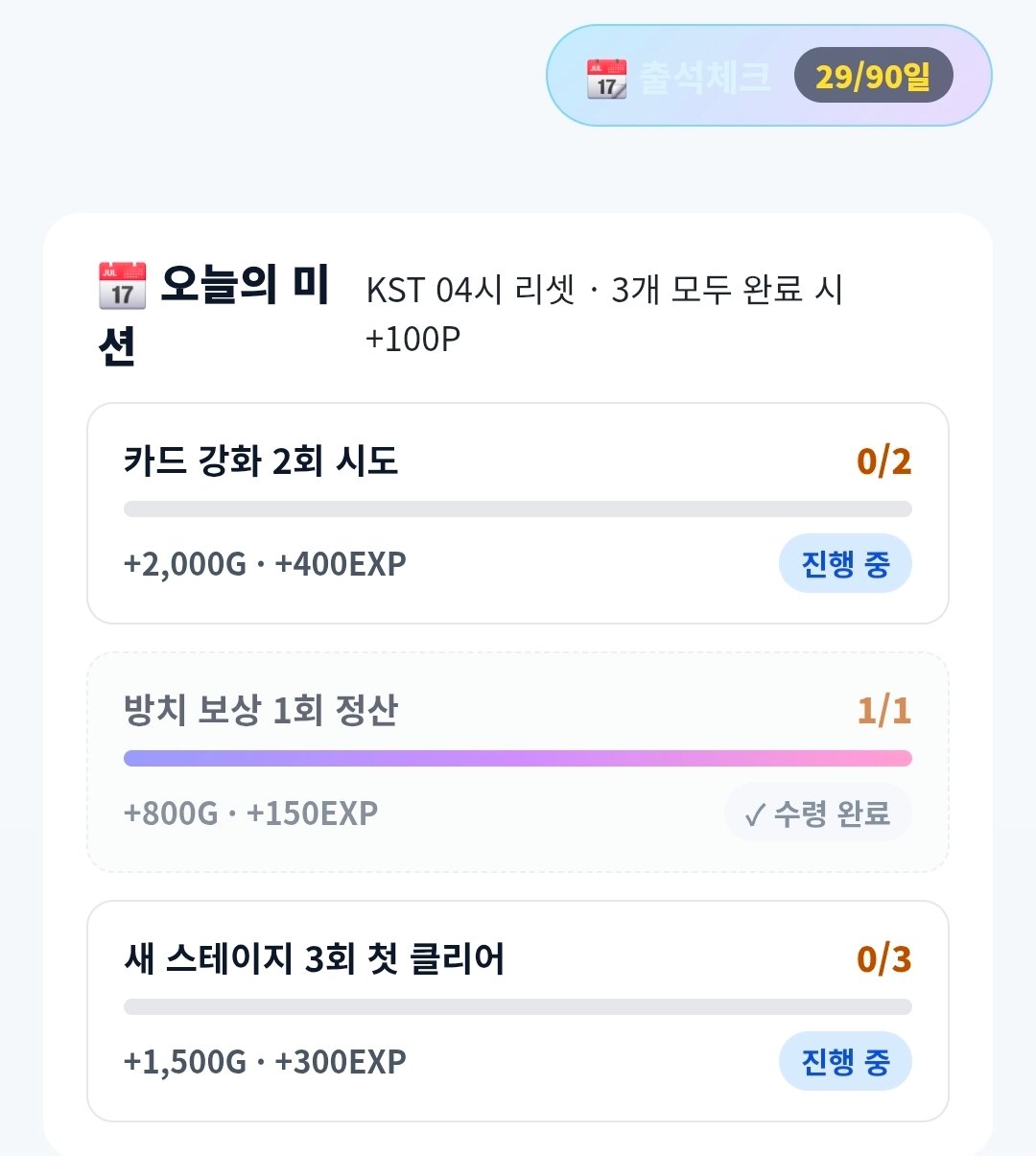This screenshot has height=1156, width=1036.
Task: Click the 수령 완료 claimed status button
Action: coord(817,814)
